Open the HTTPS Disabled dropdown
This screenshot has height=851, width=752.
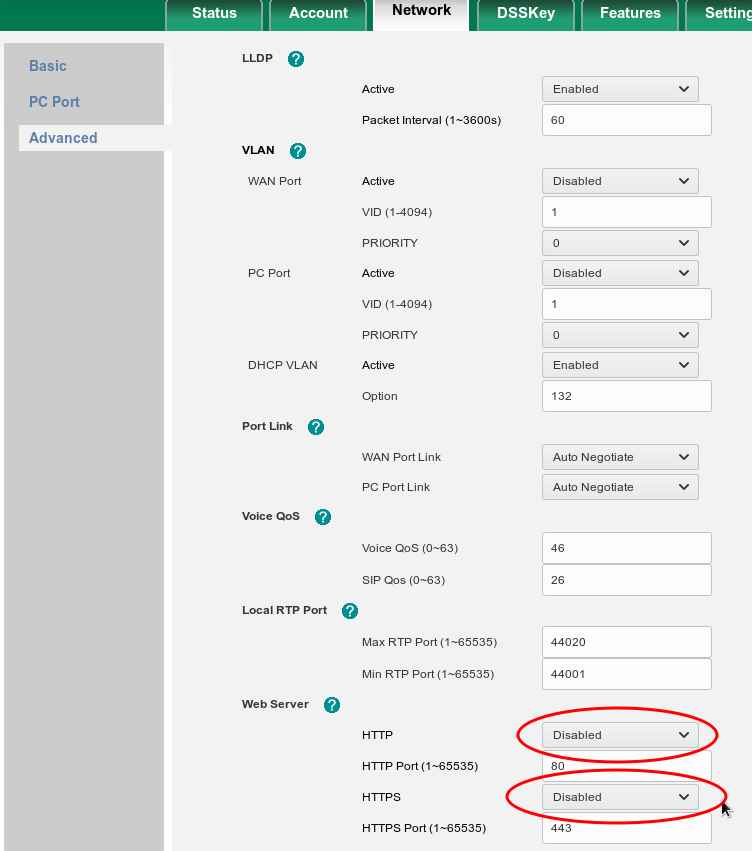(x=620, y=797)
